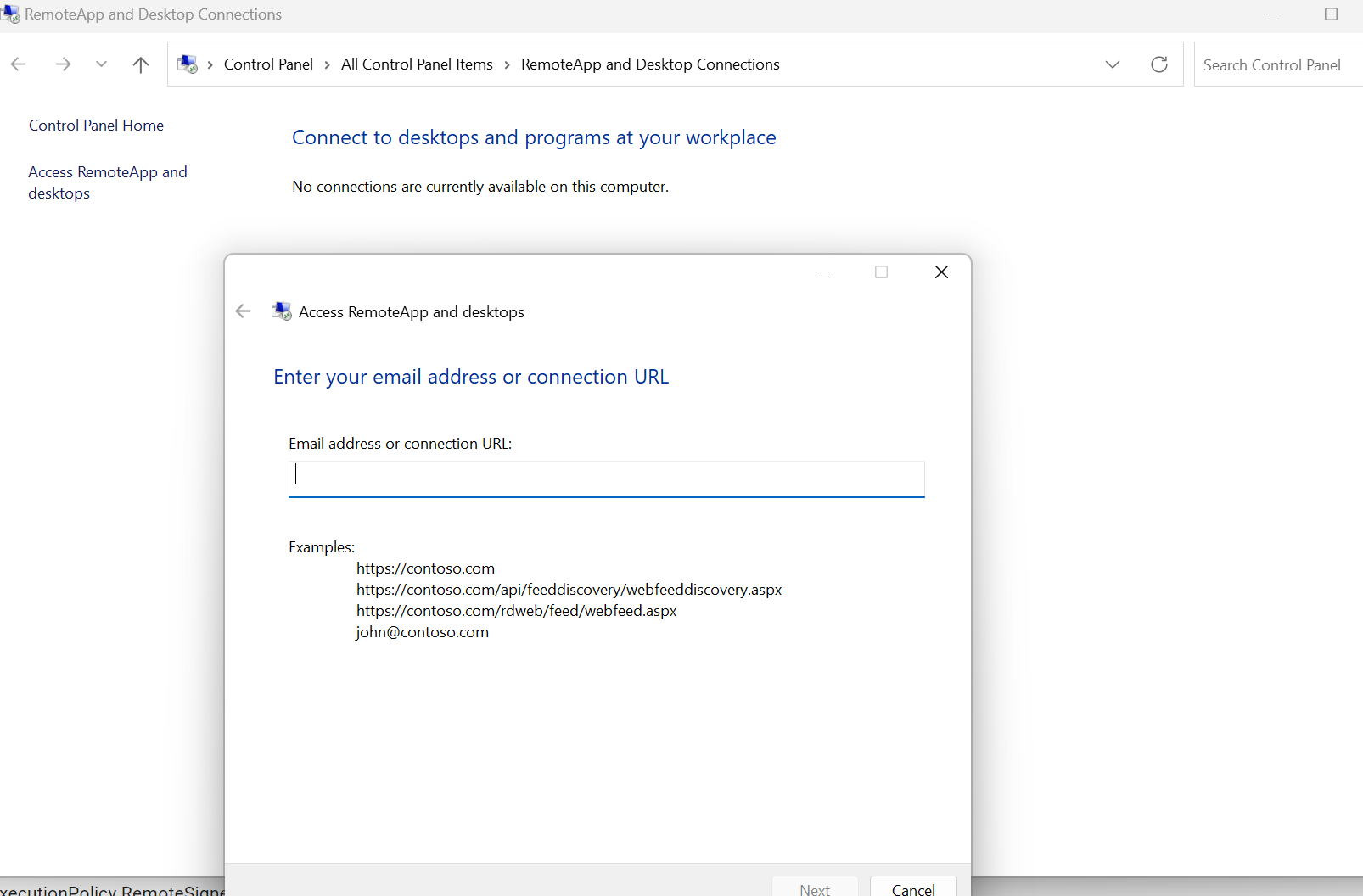Click the Search Control Panel box
The width and height of the screenshot is (1363, 896).
click(x=1273, y=65)
